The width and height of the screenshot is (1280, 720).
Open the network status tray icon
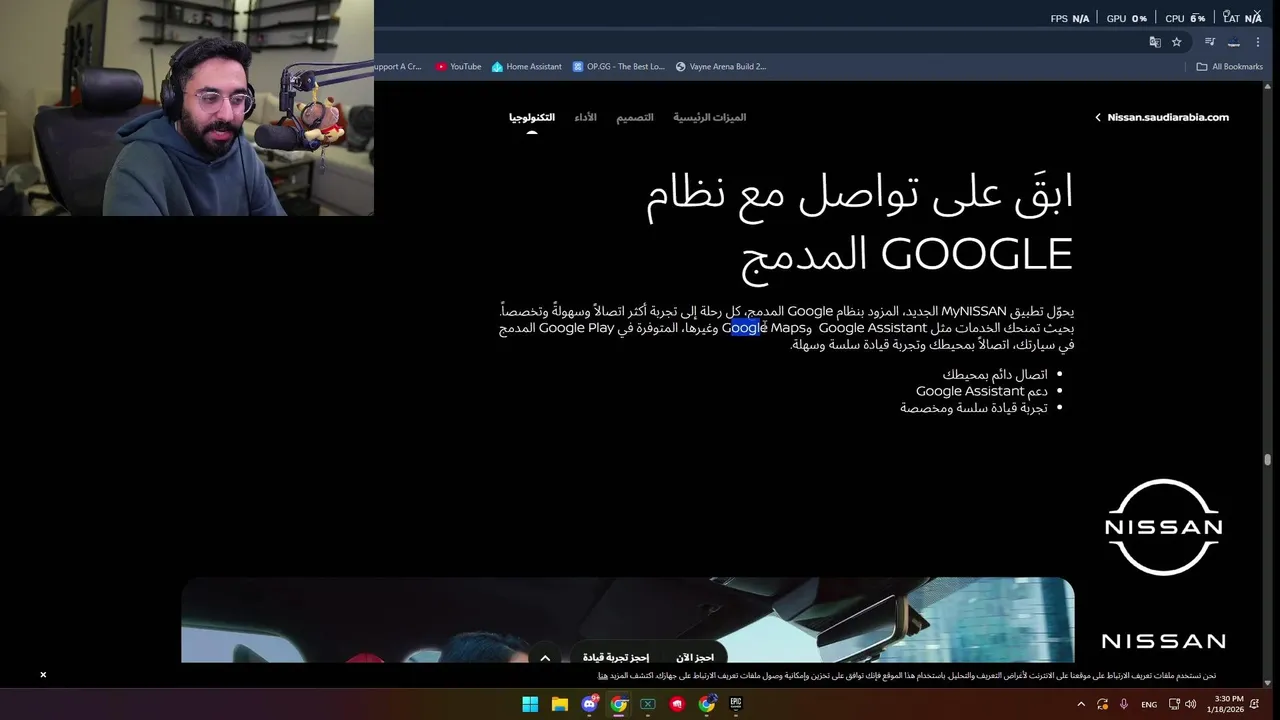click(x=1174, y=704)
